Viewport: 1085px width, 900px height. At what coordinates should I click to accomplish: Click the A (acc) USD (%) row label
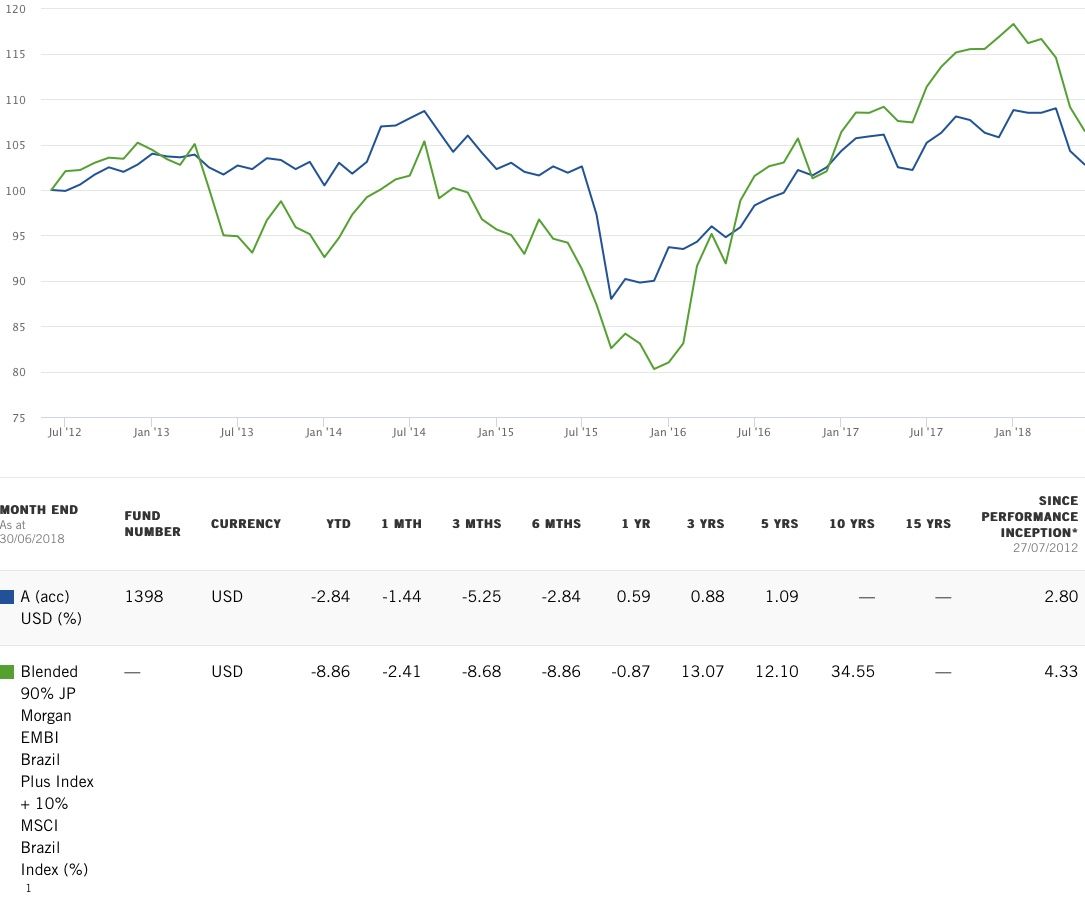(x=49, y=607)
